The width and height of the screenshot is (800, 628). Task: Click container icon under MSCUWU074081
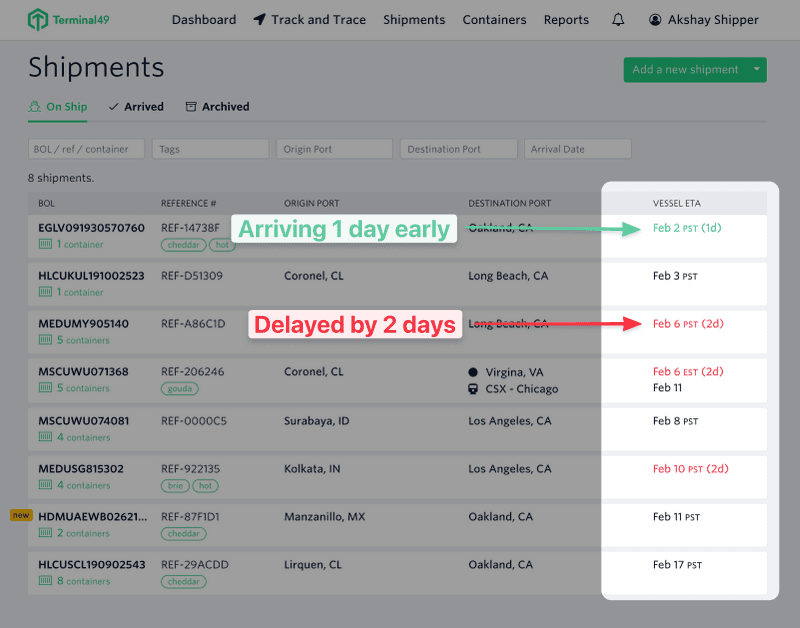click(45, 437)
